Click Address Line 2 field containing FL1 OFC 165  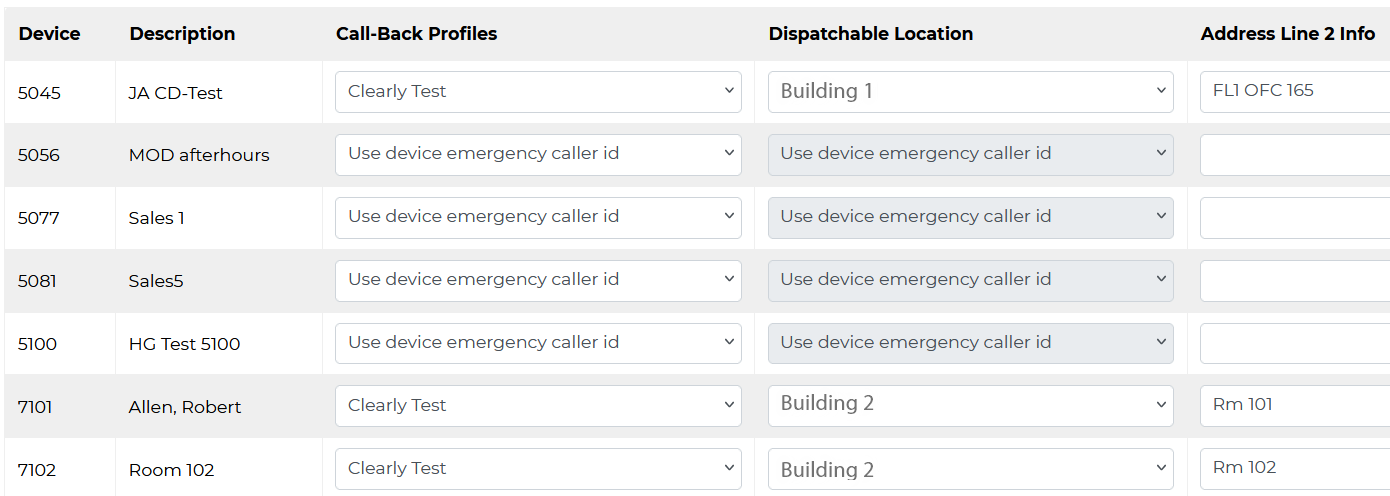1294,92
